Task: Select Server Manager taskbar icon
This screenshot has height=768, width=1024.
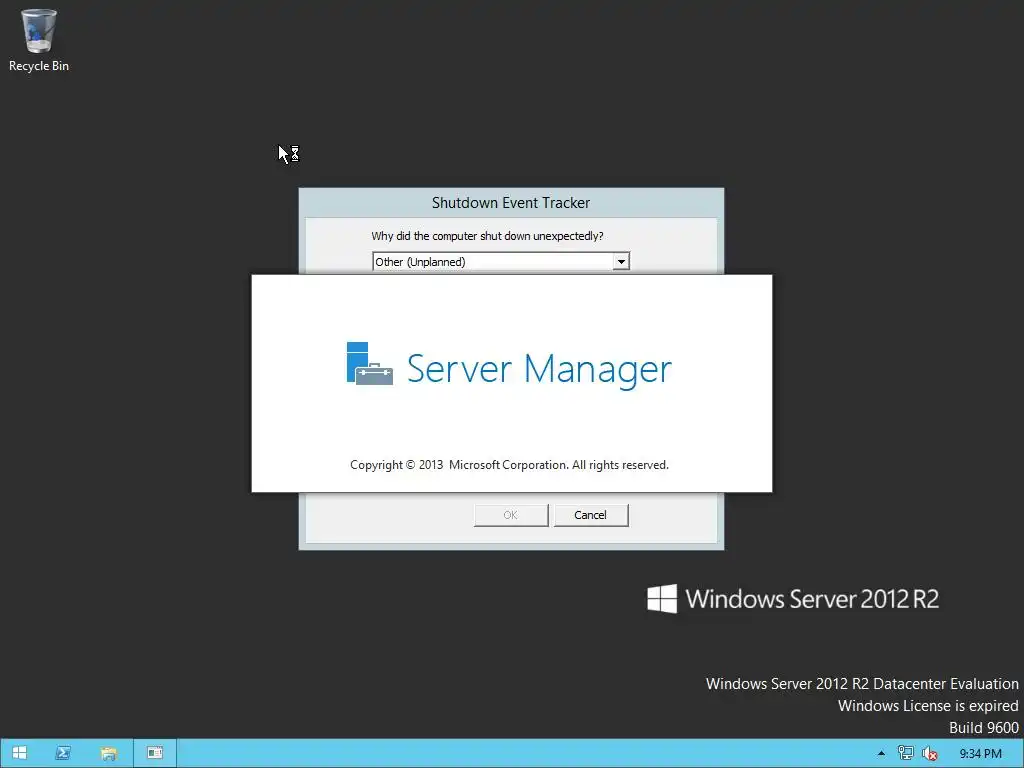Action: (x=155, y=753)
